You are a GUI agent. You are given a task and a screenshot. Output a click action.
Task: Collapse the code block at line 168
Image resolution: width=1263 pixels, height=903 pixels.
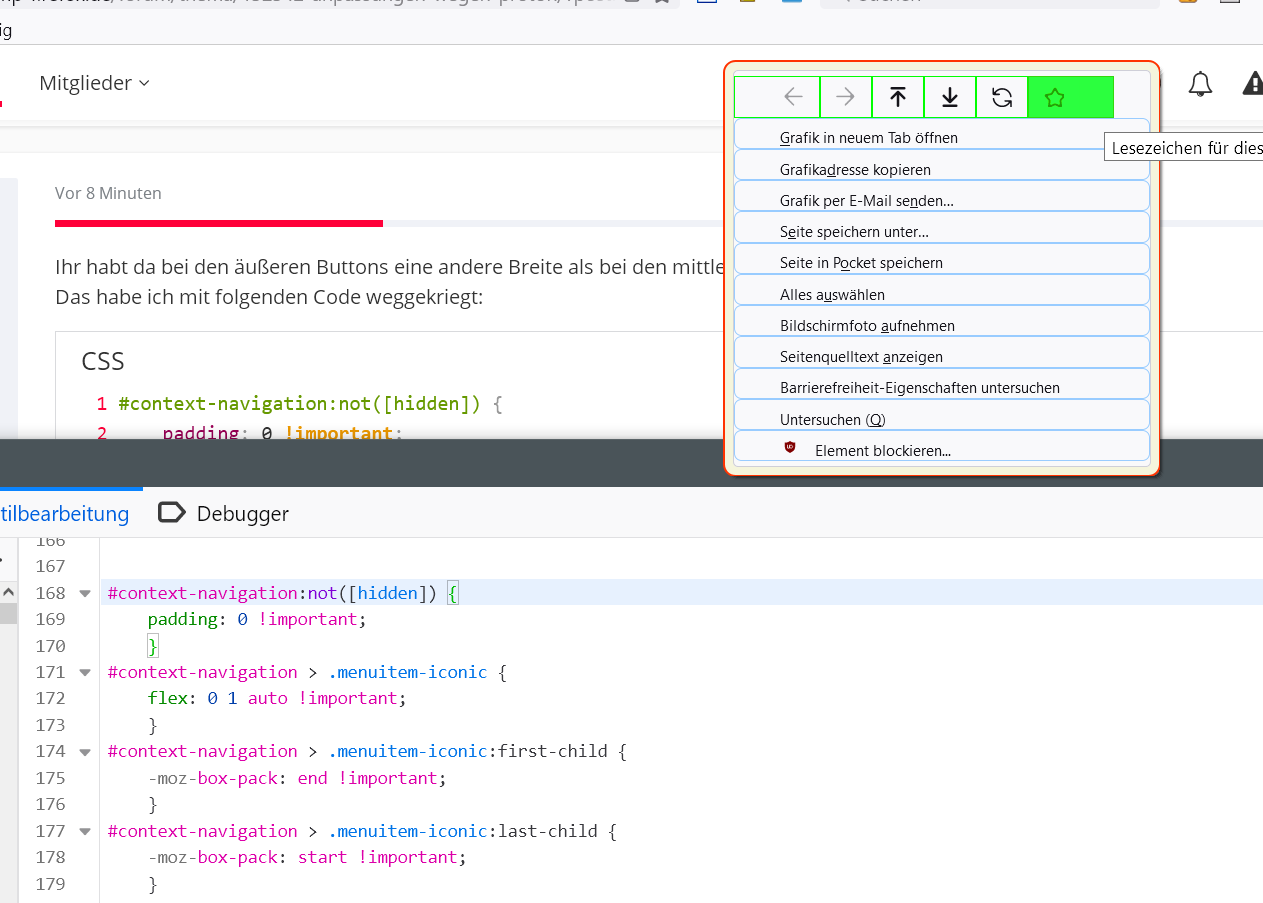[x=85, y=593]
